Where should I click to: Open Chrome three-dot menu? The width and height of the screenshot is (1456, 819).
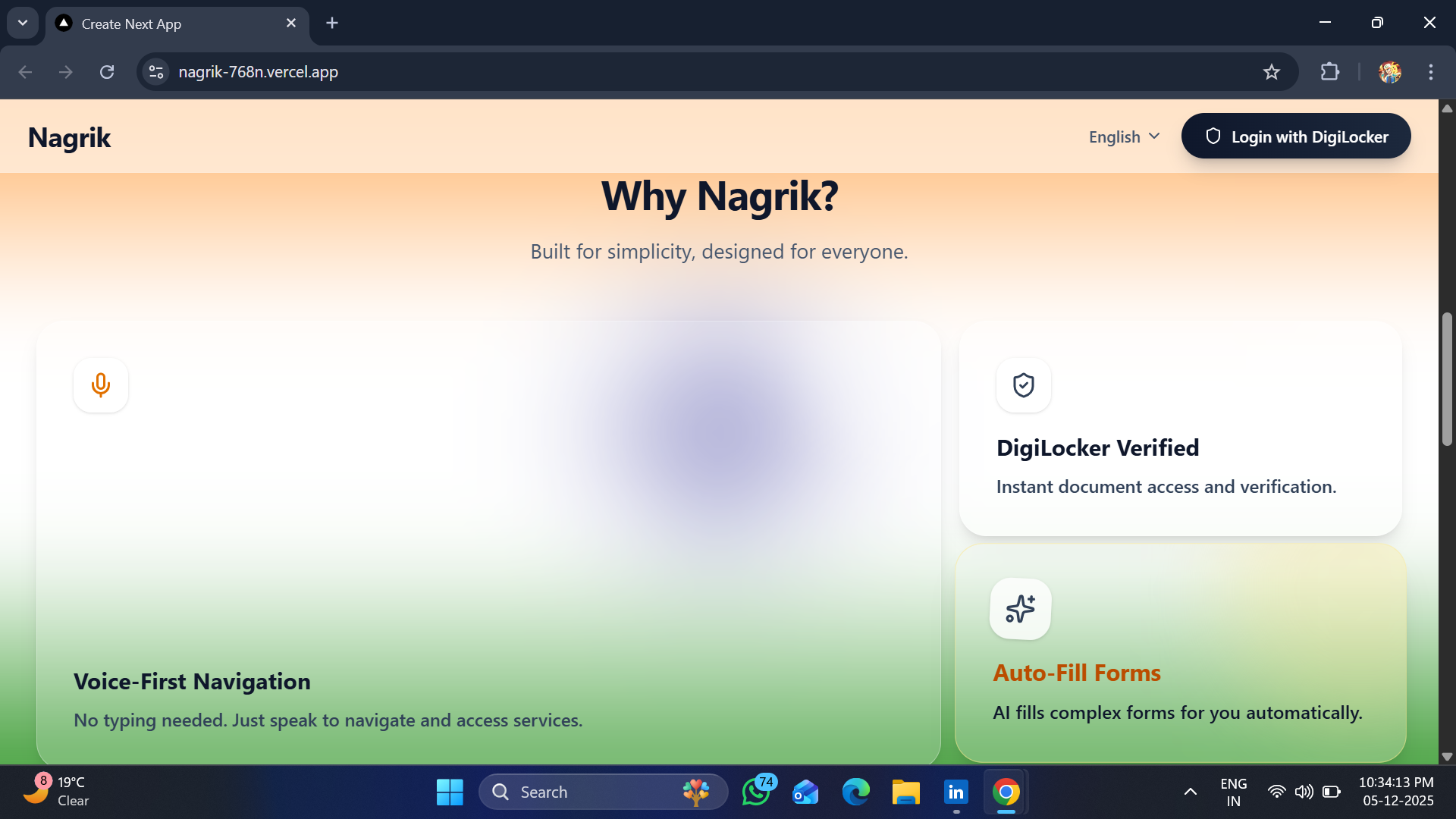point(1430,72)
